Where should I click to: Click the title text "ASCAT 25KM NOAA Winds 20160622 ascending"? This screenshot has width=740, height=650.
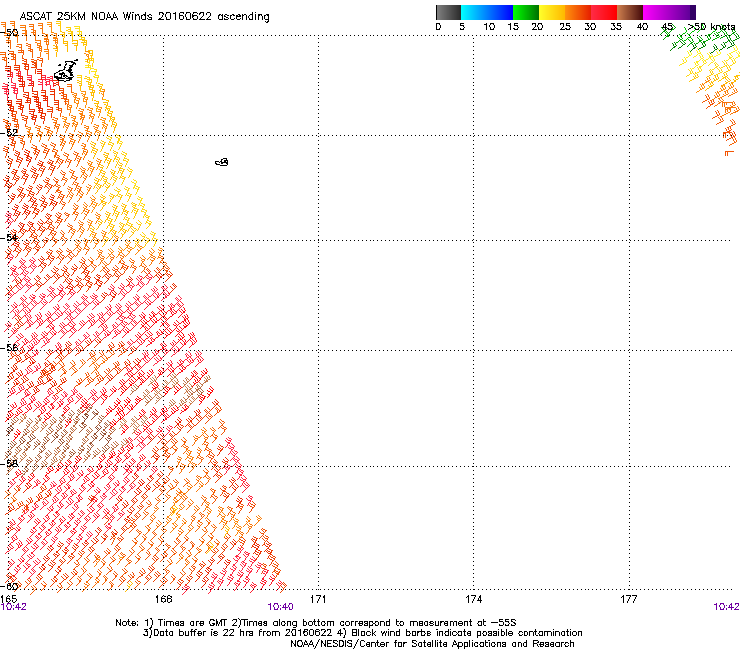[x=144, y=17]
